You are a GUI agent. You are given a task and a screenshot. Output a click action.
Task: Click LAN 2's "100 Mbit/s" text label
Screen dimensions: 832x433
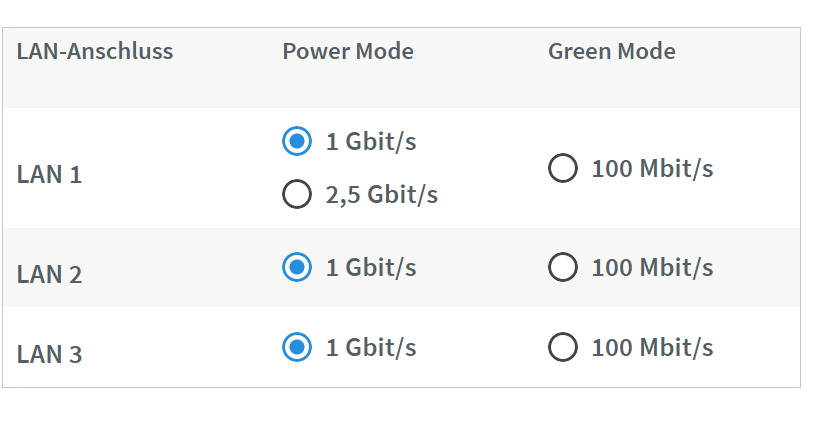pos(652,268)
